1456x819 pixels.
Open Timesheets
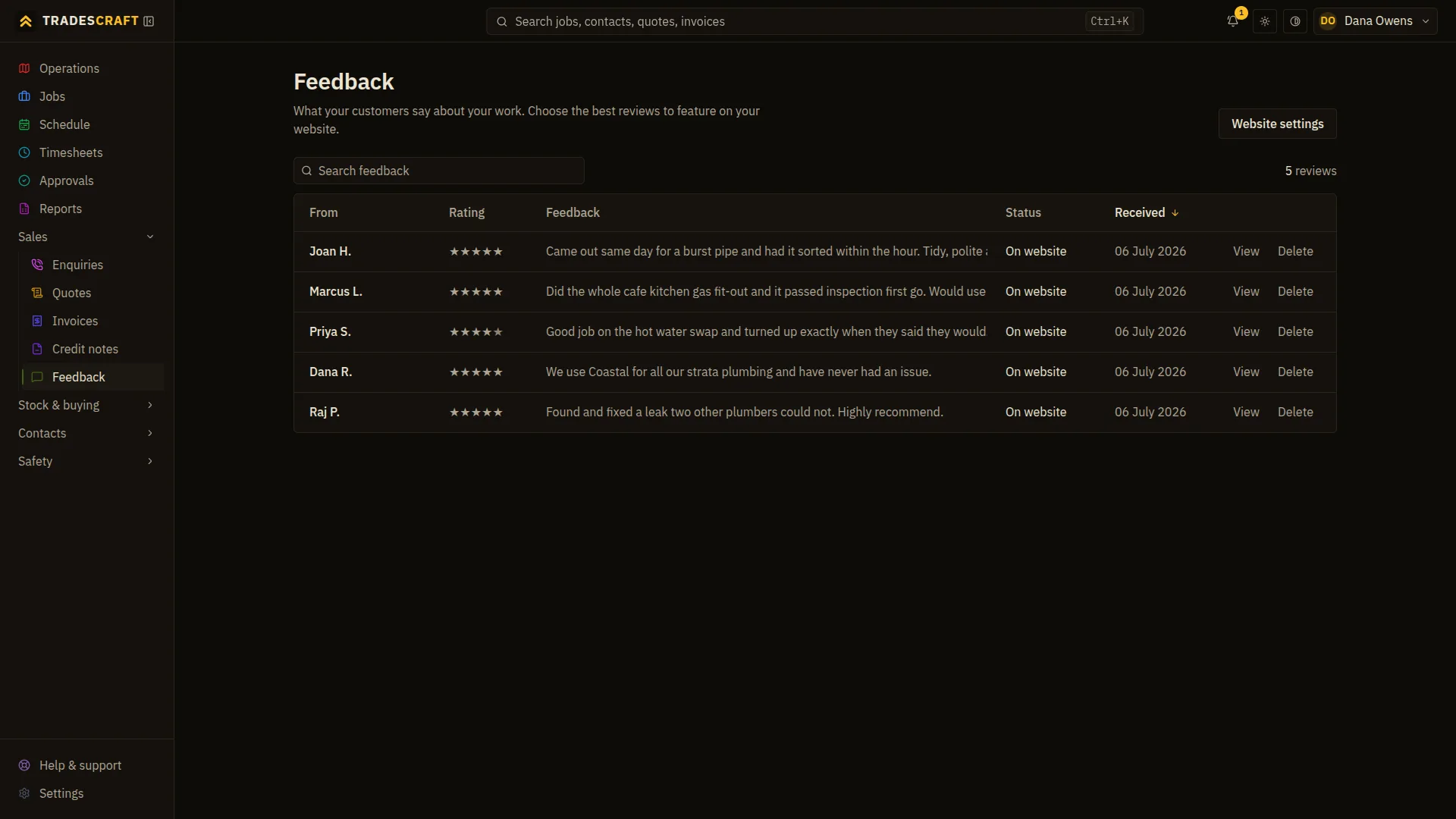pos(87,152)
